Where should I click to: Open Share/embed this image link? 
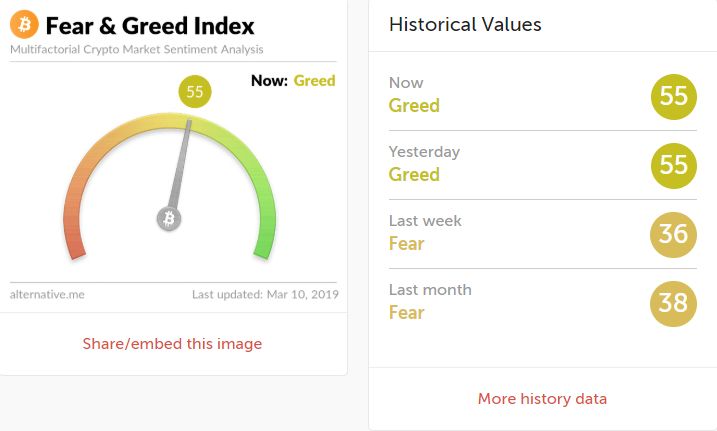pyautogui.click(x=172, y=344)
